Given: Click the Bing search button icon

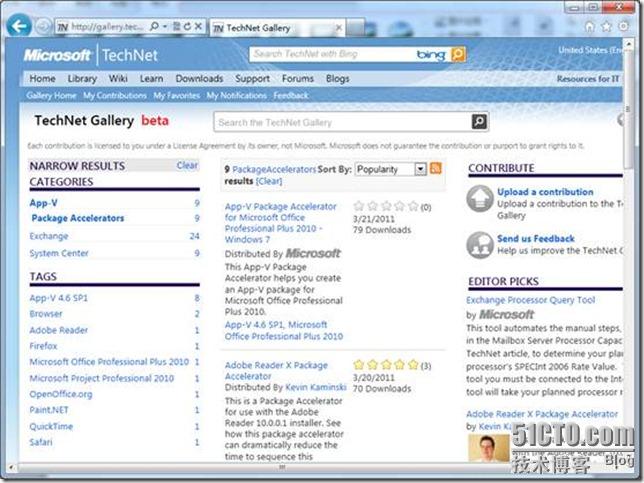Looking at the screenshot, I should [458, 54].
